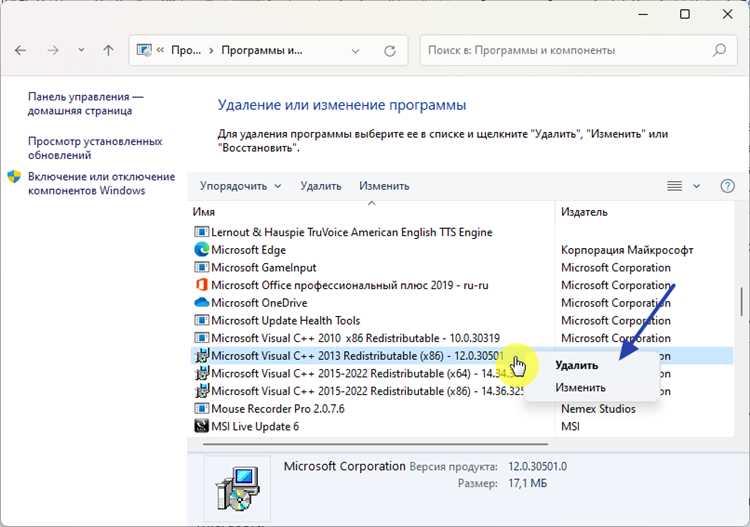Refresh the Programs and Features list

pos(390,51)
